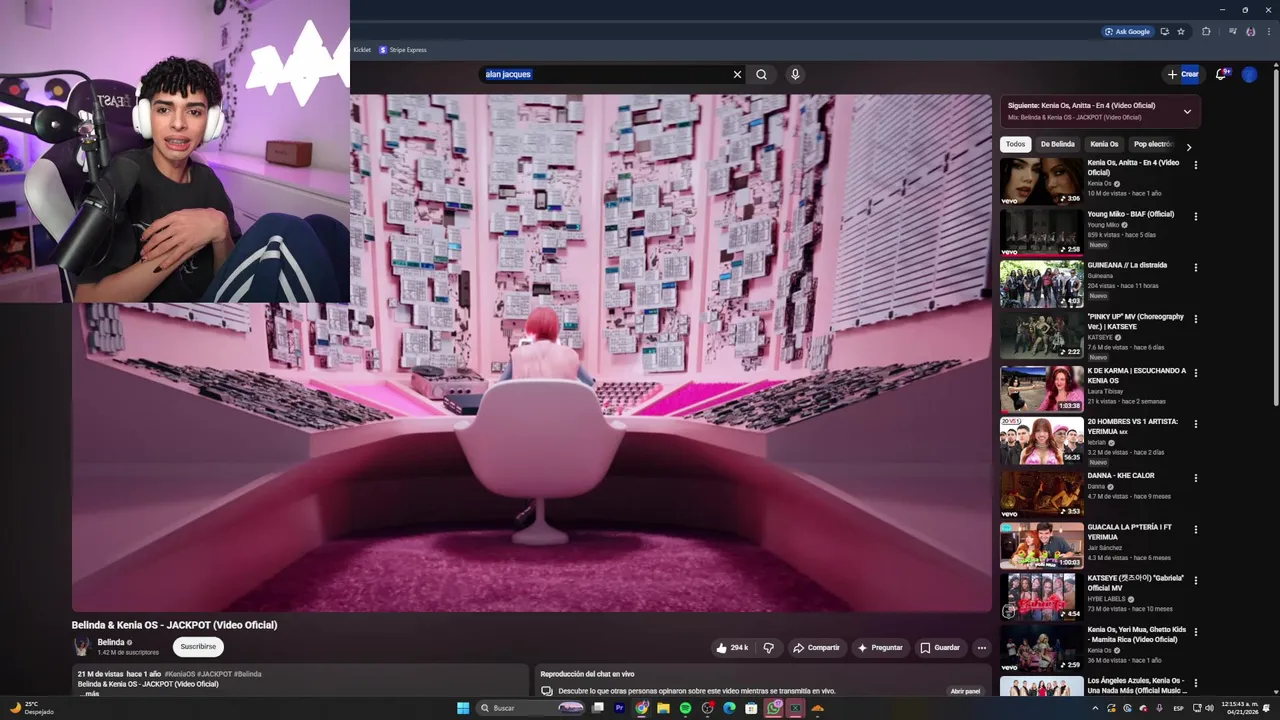The image size is (1280, 720).
Task: Open YouTube notifications bell
Action: coord(1221,74)
